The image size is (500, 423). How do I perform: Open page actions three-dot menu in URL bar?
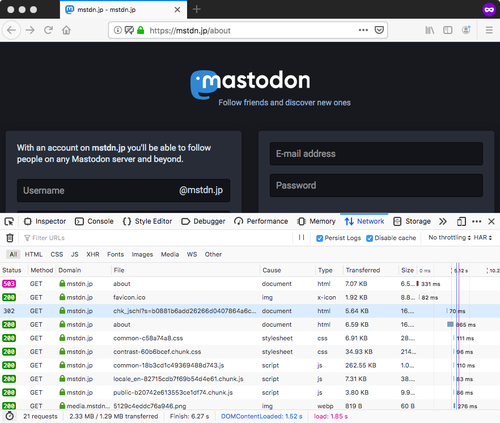pos(363,30)
